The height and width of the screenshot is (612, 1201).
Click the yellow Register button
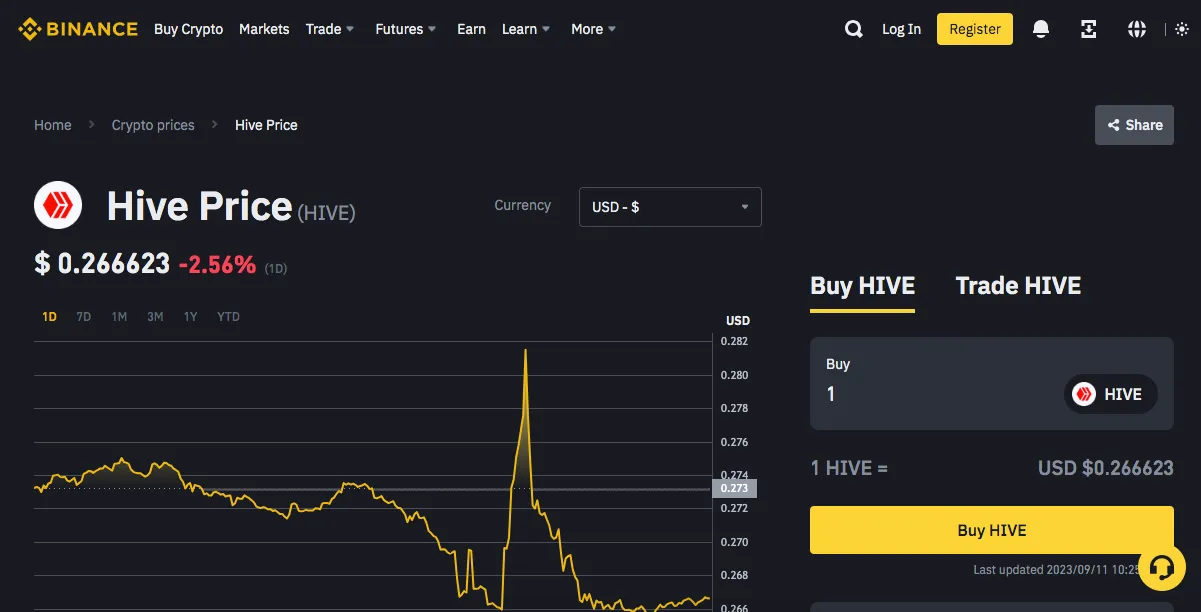click(x=975, y=29)
